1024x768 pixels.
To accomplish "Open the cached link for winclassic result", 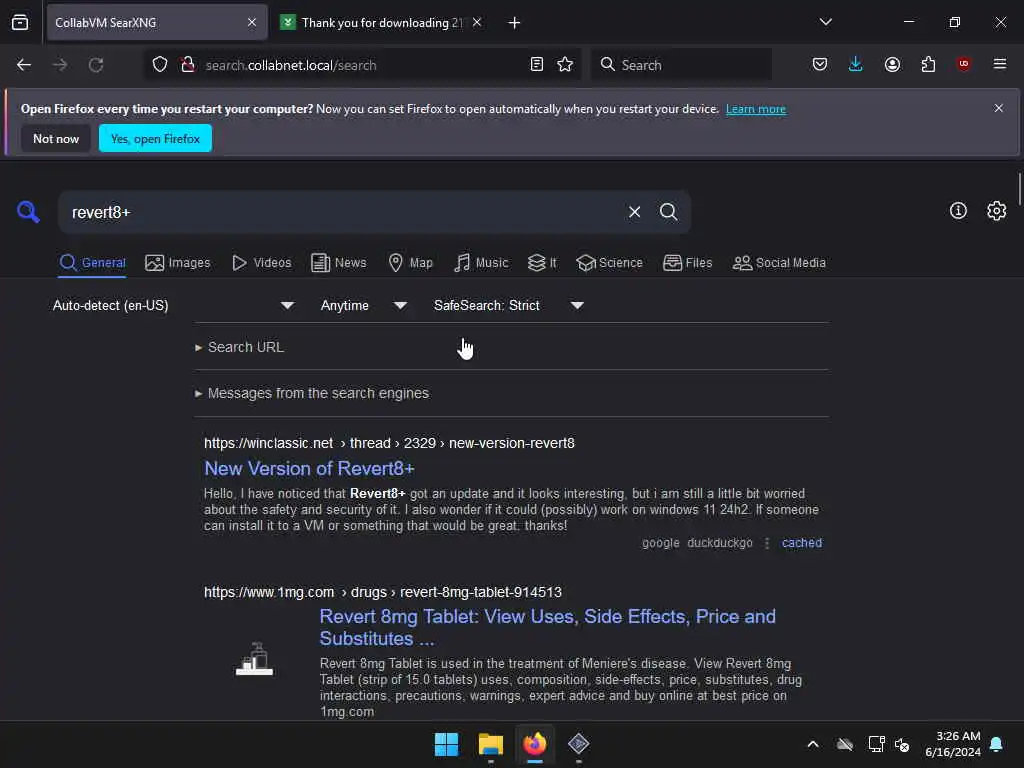I will click(802, 543).
